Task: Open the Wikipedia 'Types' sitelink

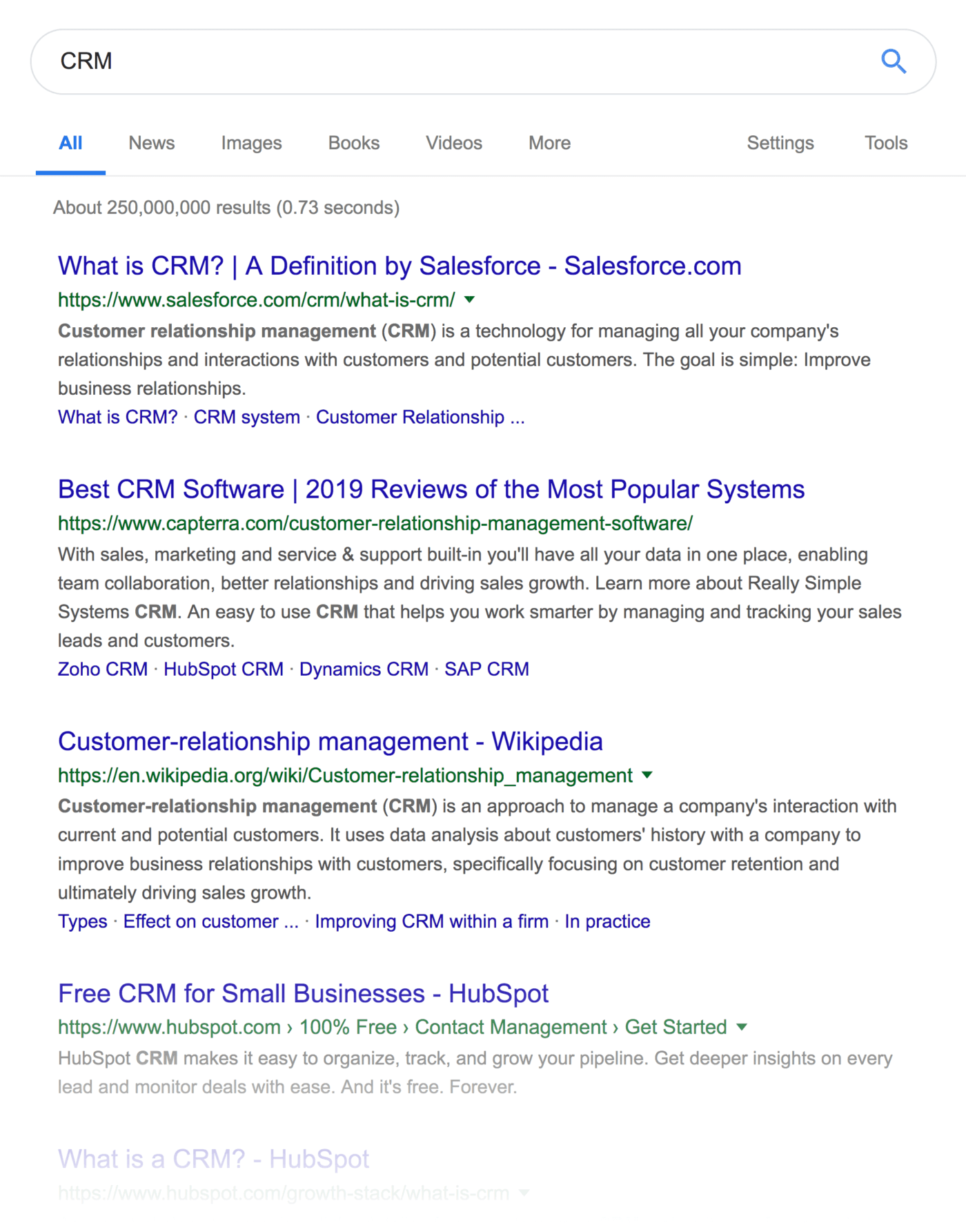Action: [x=83, y=921]
